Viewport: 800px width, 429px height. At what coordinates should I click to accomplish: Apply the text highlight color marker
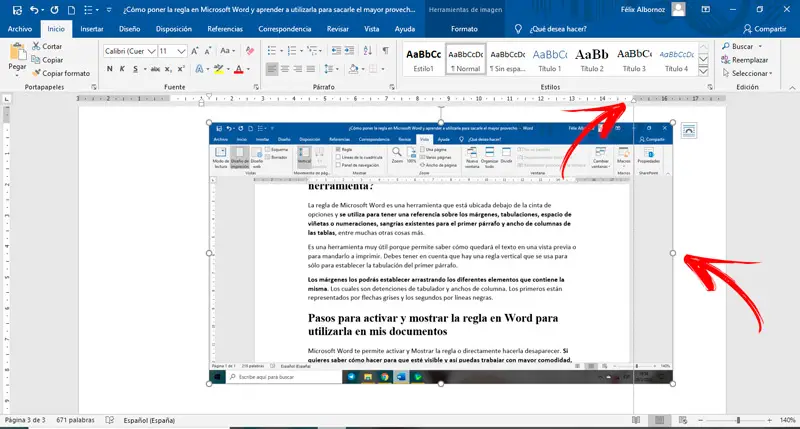pos(219,69)
